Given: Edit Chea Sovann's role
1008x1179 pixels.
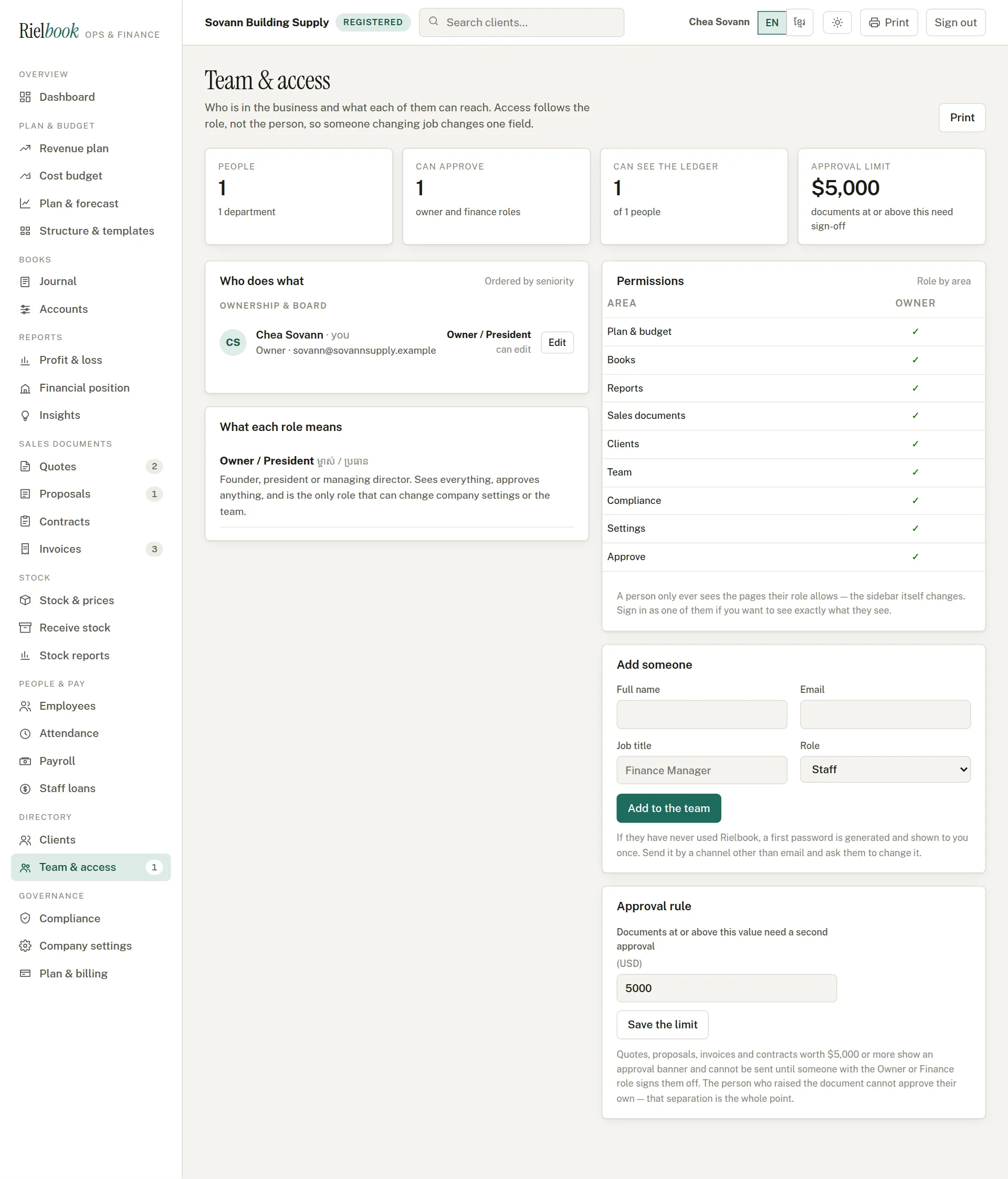Looking at the screenshot, I should (556, 343).
